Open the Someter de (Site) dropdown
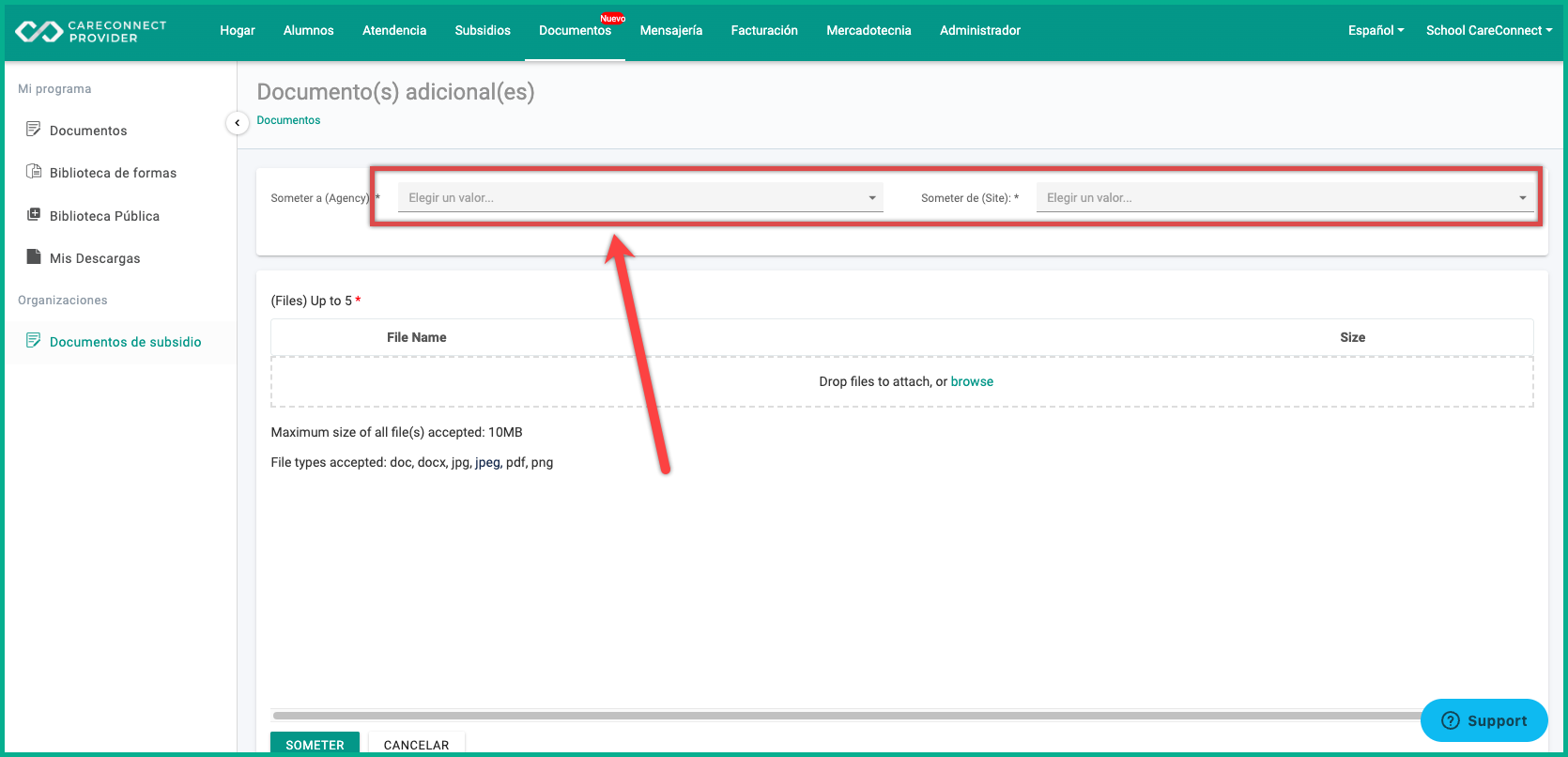The height and width of the screenshot is (757, 1568). tap(1285, 197)
